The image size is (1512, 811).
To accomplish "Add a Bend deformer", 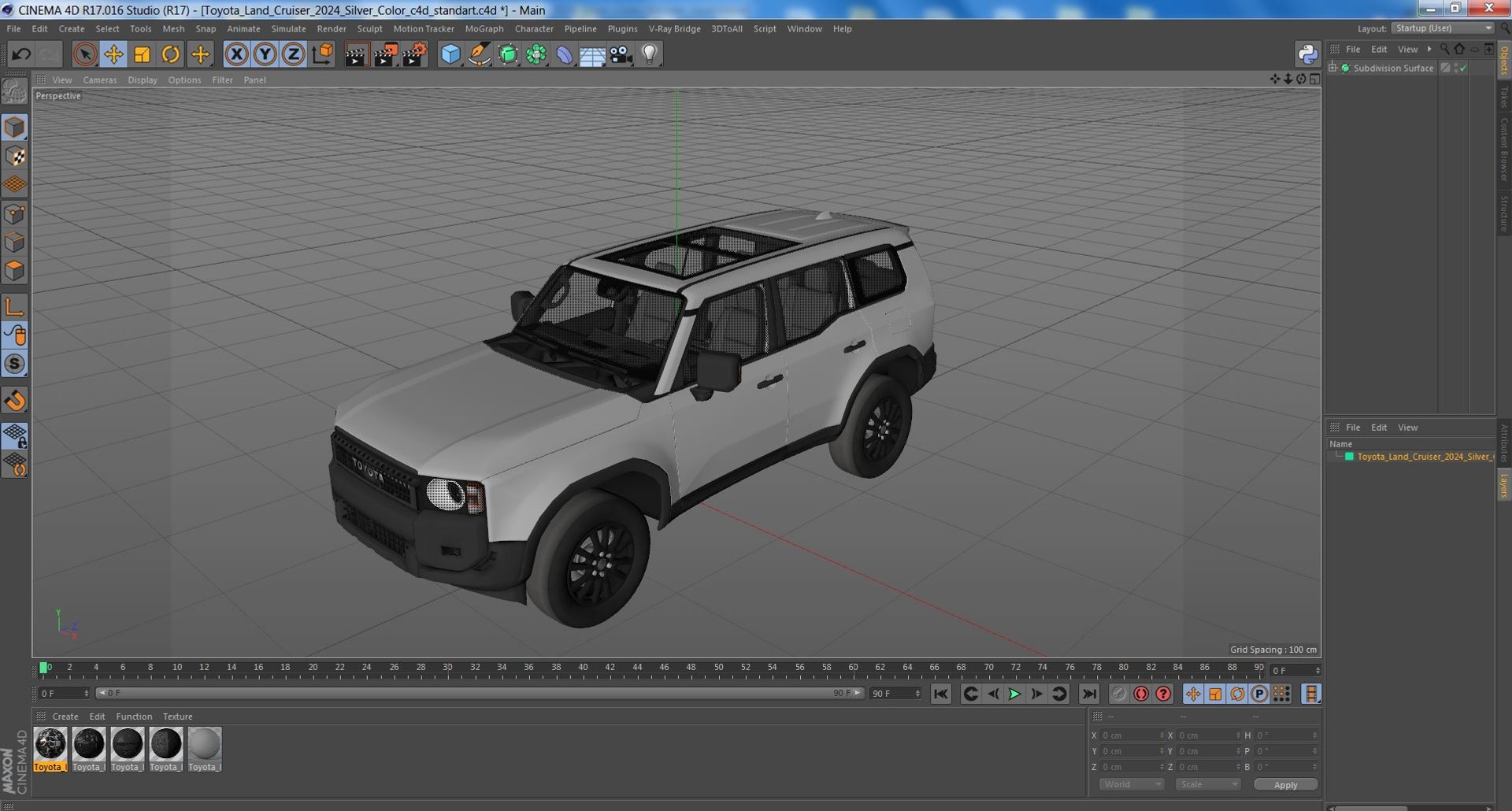I will click(565, 54).
